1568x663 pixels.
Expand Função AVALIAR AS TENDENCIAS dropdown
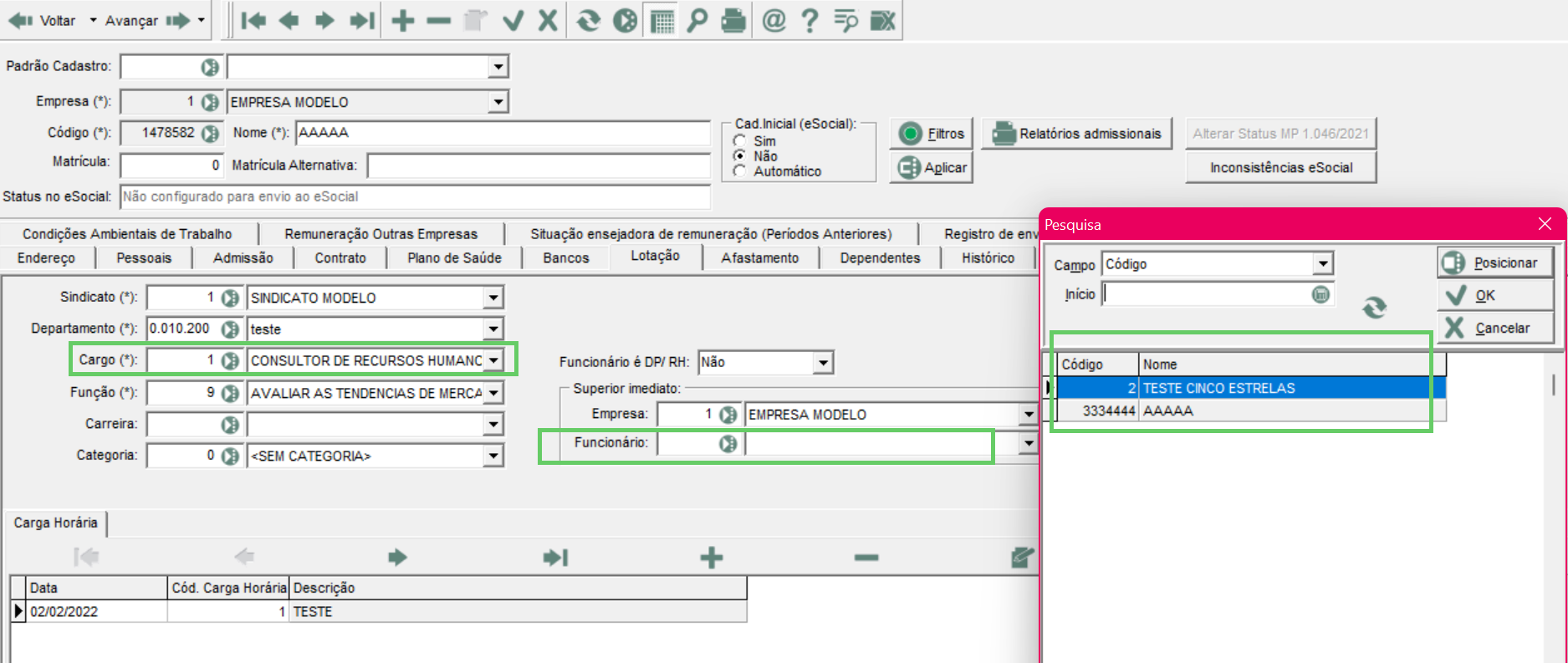tap(493, 393)
